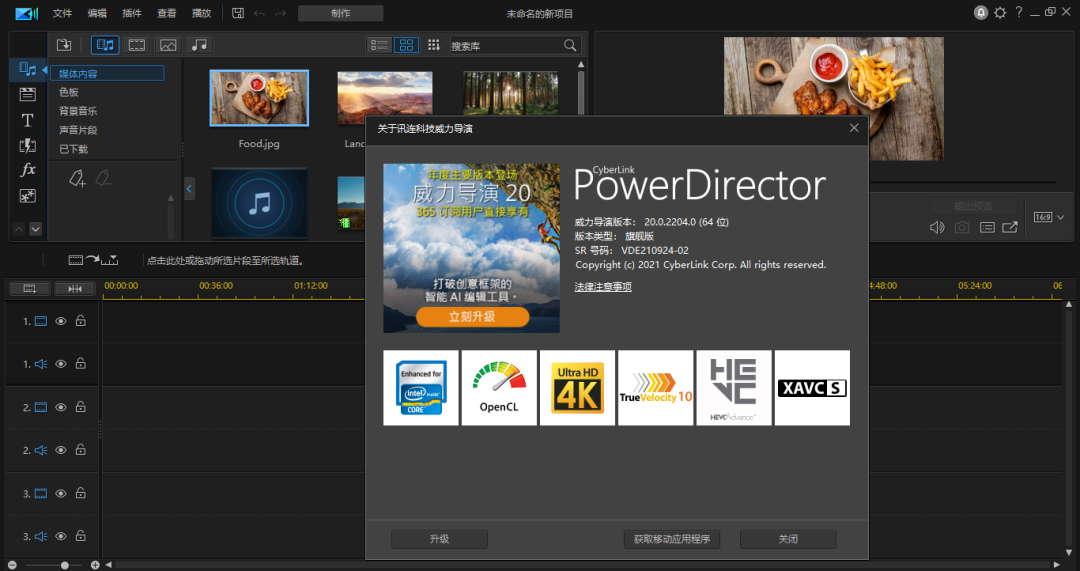Click the undo arrow
Screen dimensions: 1080x571
pyautogui.click(x=259, y=13)
